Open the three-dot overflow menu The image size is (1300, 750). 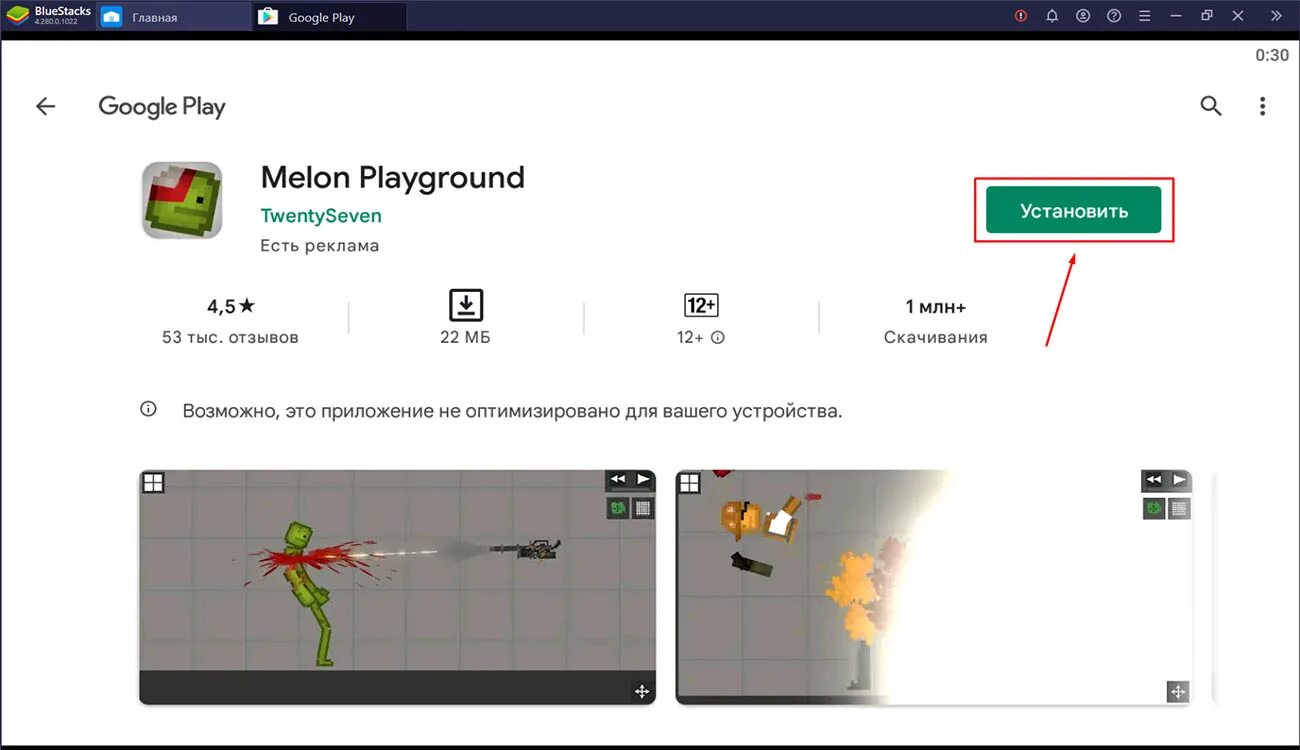1262,105
